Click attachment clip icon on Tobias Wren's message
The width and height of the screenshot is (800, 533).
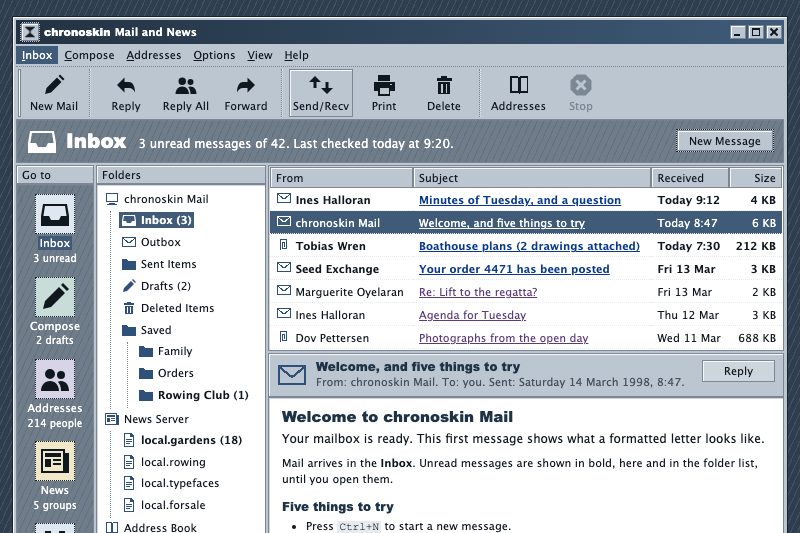[x=284, y=245]
